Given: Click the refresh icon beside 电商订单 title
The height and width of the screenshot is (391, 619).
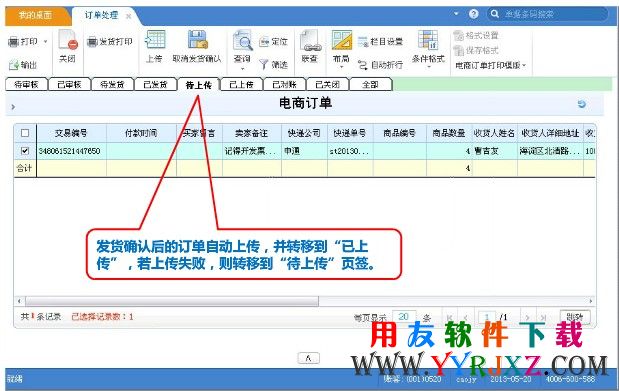Looking at the screenshot, I should (581, 104).
